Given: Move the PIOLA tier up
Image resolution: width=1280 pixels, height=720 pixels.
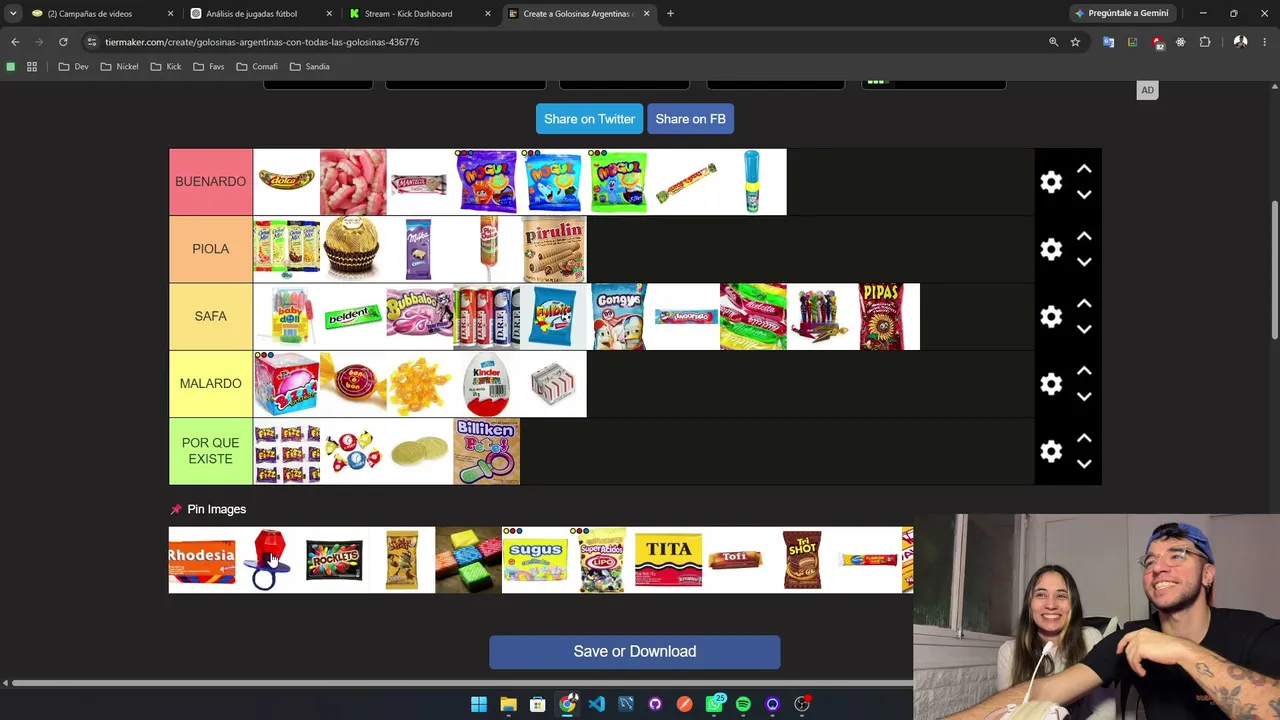Looking at the screenshot, I should (1084, 237).
